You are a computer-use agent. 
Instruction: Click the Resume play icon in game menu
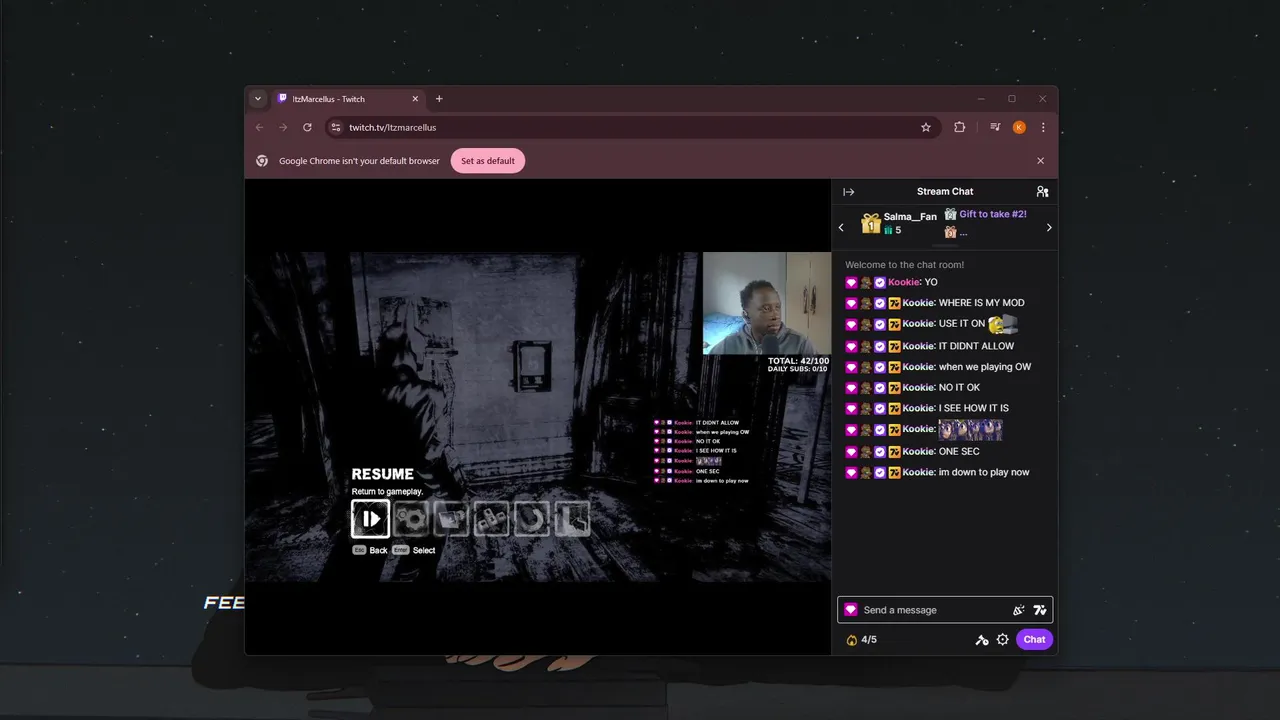[x=370, y=519]
